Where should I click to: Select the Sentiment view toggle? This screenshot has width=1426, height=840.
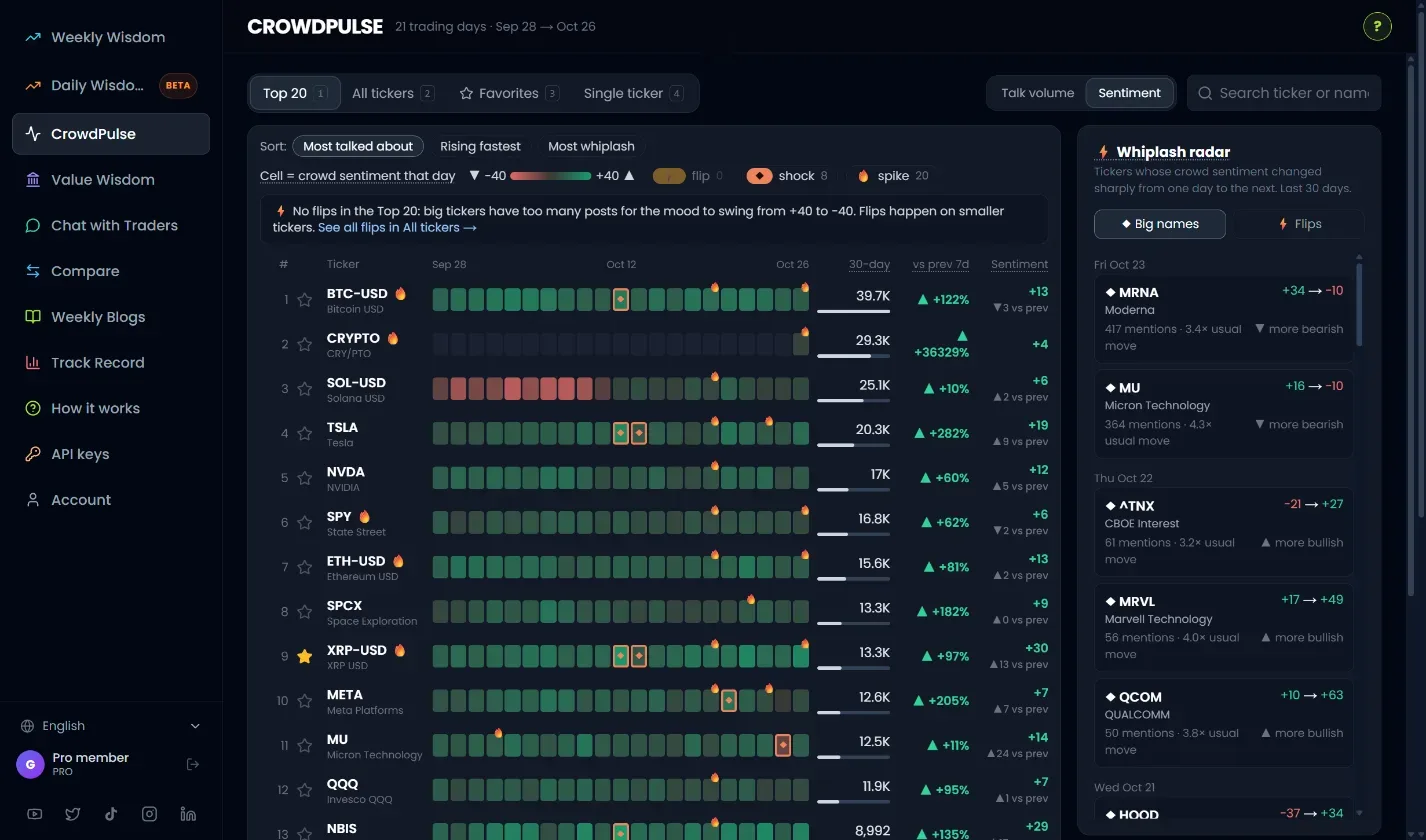tap(1129, 93)
